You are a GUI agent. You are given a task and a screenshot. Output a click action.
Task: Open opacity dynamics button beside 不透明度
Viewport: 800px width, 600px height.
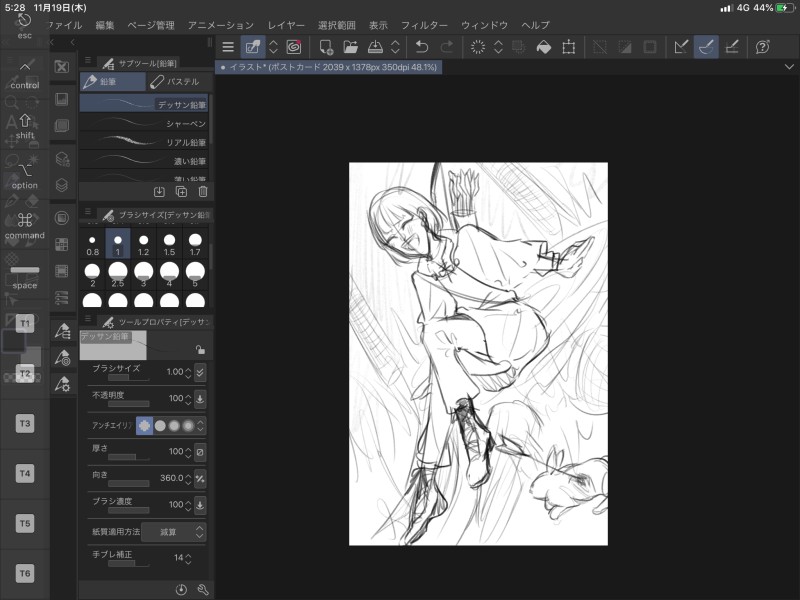pos(200,398)
